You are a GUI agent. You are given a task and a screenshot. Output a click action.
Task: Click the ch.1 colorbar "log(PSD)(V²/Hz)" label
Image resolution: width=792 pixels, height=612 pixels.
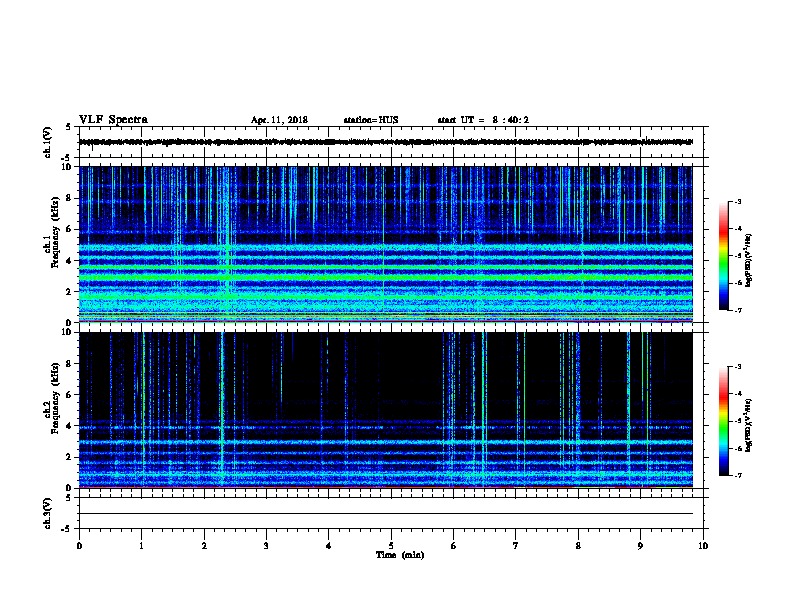coord(748,260)
